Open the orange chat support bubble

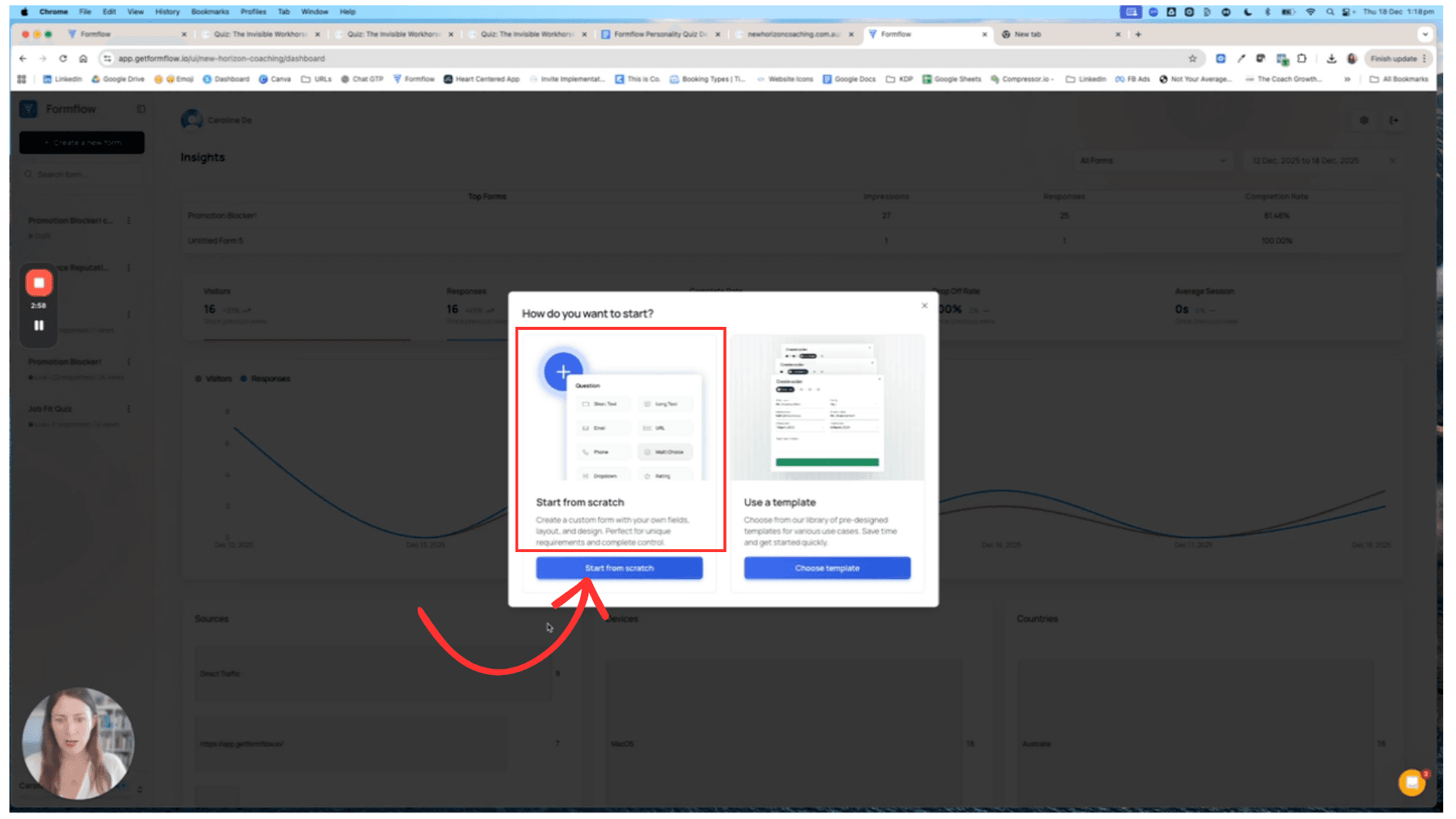(x=1411, y=783)
